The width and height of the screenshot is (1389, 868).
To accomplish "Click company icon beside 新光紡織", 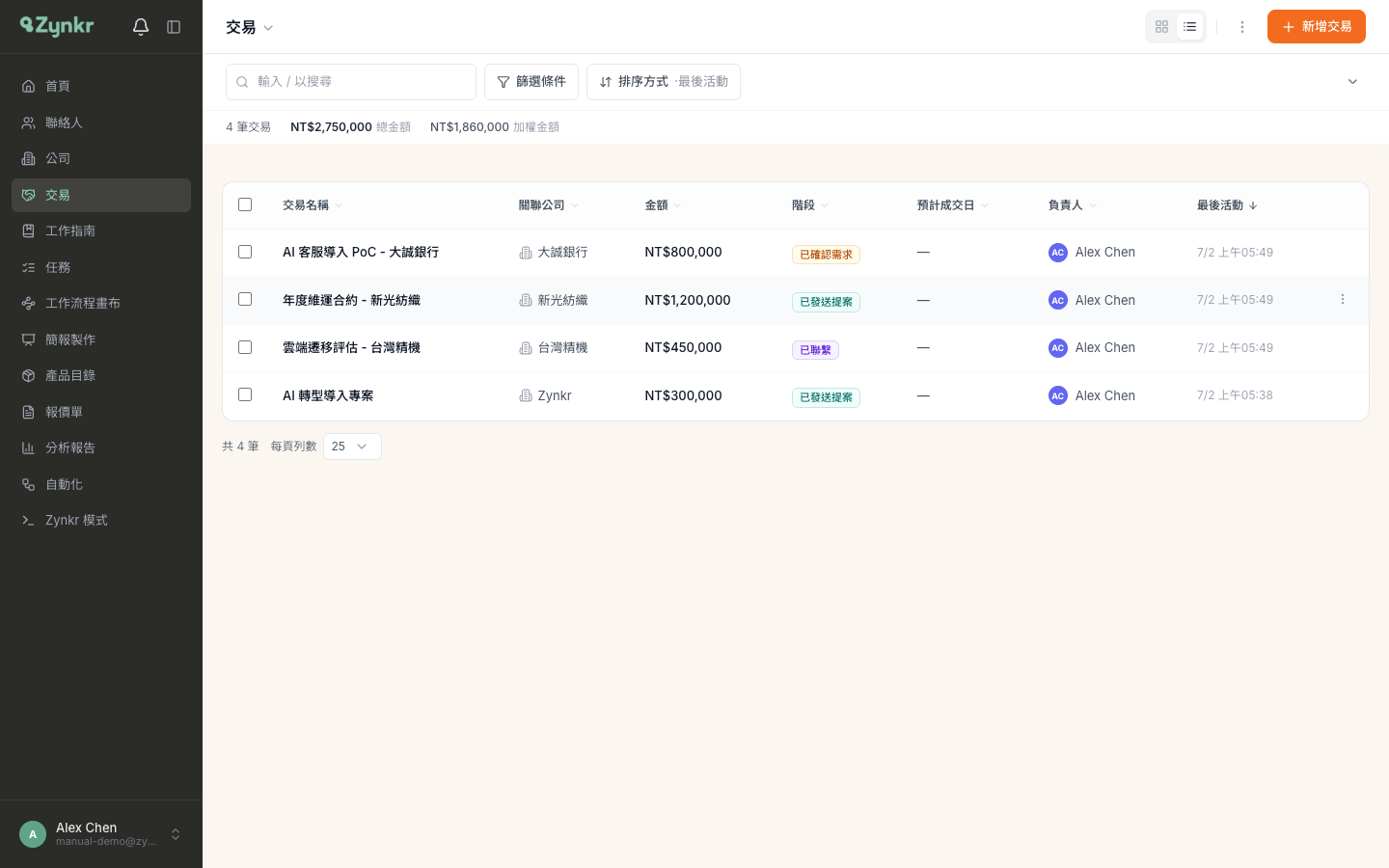I will (x=526, y=300).
